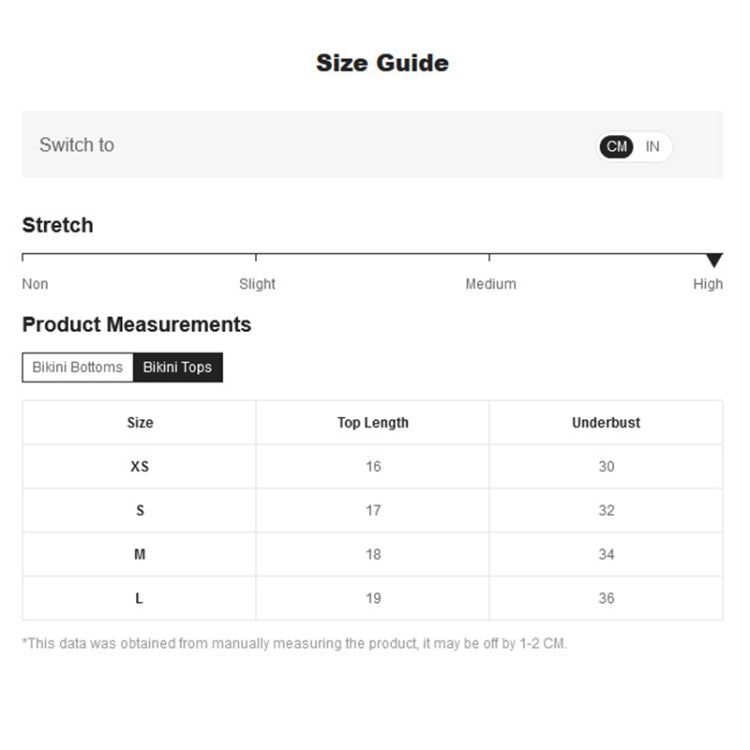
Task: Click the High stretch marker triangle
Action: tap(714, 260)
